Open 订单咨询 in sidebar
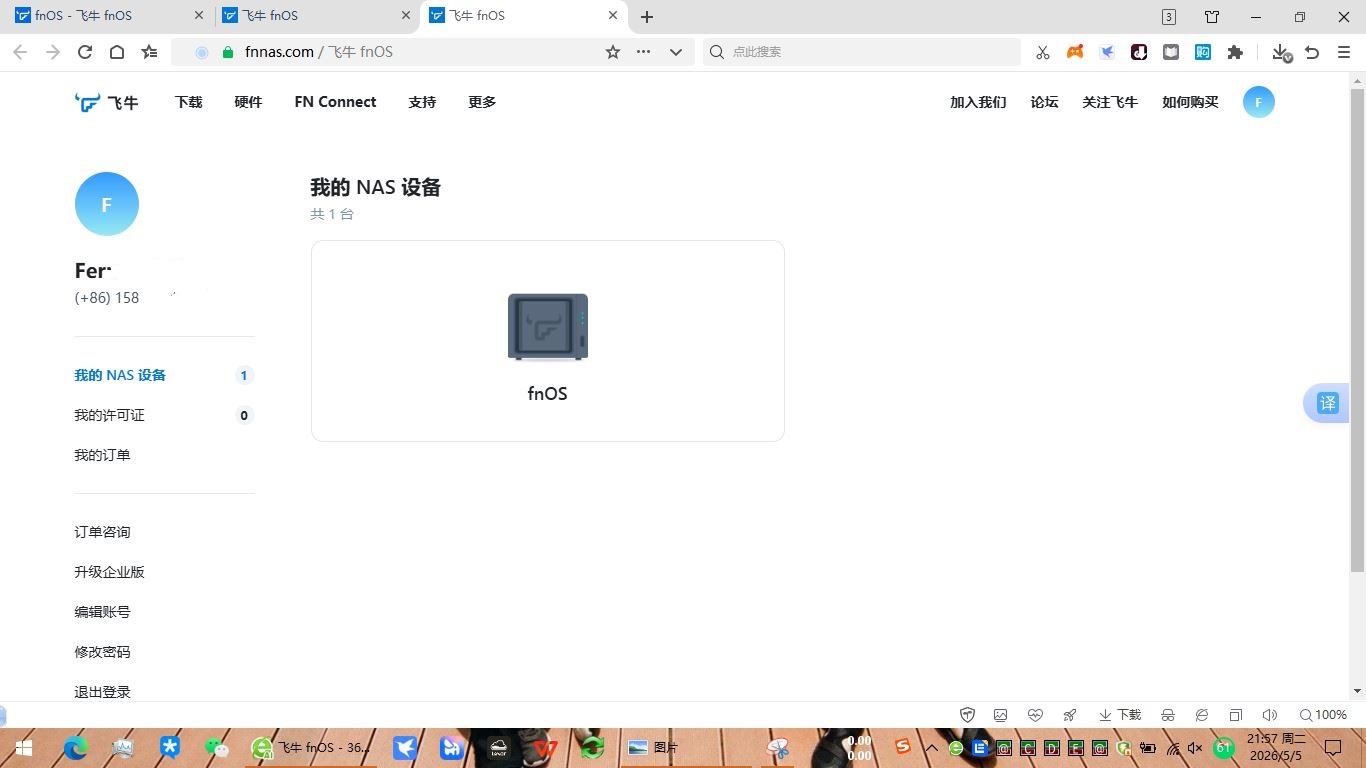Viewport: 1366px width, 768px height. pos(102,532)
